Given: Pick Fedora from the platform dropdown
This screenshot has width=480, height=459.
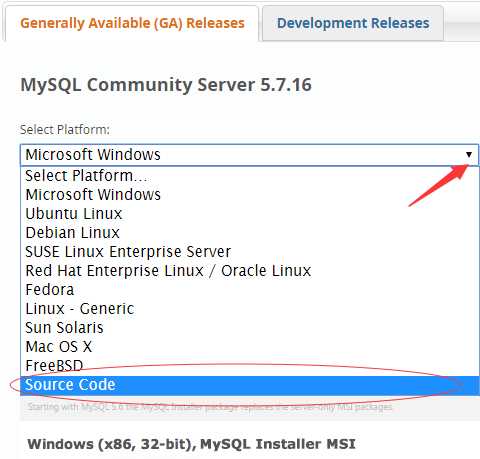Looking at the screenshot, I should [249, 290].
